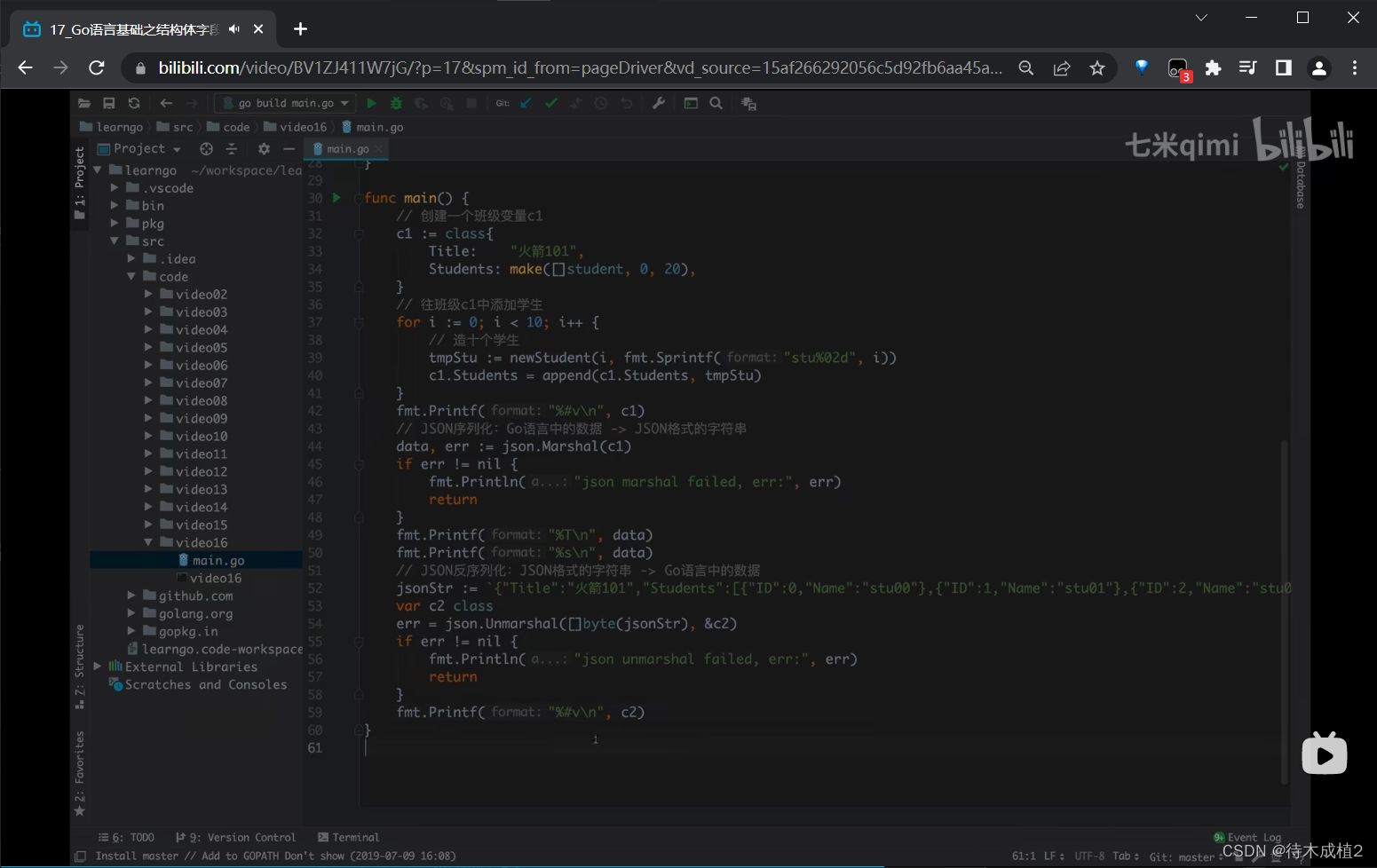Viewport: 1377px width, 868px height.
Task: Click the editor vertical scrollbar
Action: pyautogui.click(x=1284, y=612)
